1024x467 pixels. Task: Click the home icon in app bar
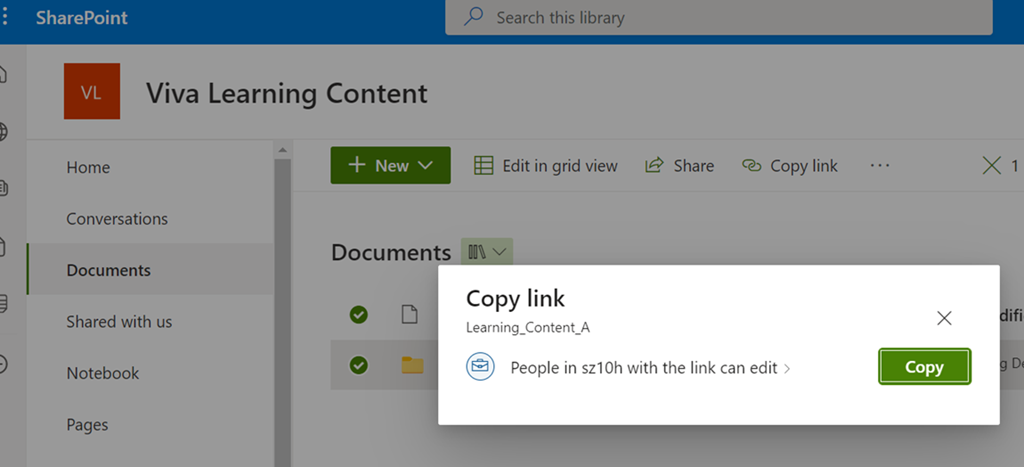(3, 74)
